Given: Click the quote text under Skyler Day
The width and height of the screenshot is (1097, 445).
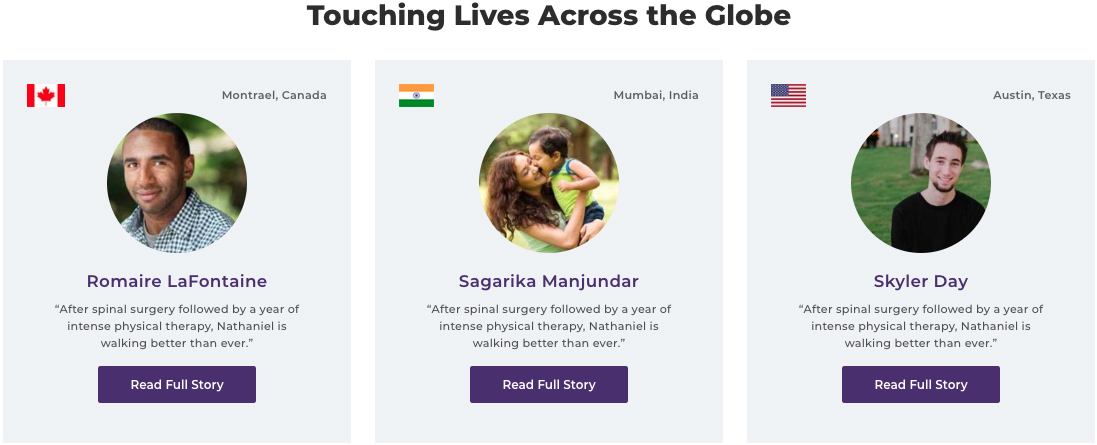Looking at the screenshot, I should coord(921,326).
